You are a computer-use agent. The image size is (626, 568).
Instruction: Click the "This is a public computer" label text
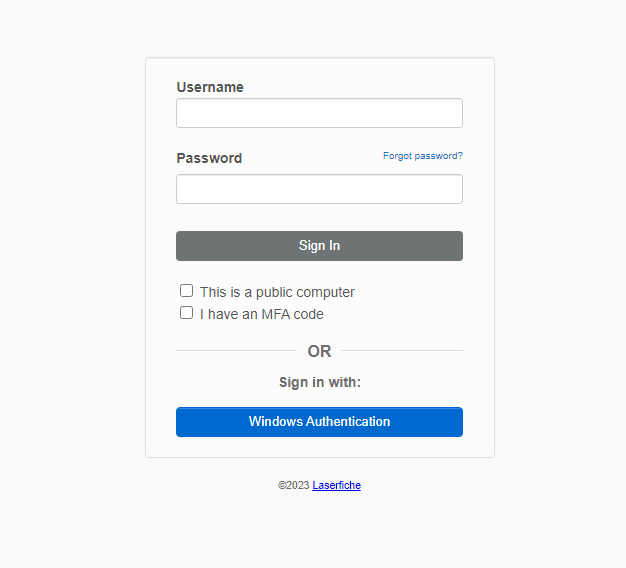pos(277,292)
